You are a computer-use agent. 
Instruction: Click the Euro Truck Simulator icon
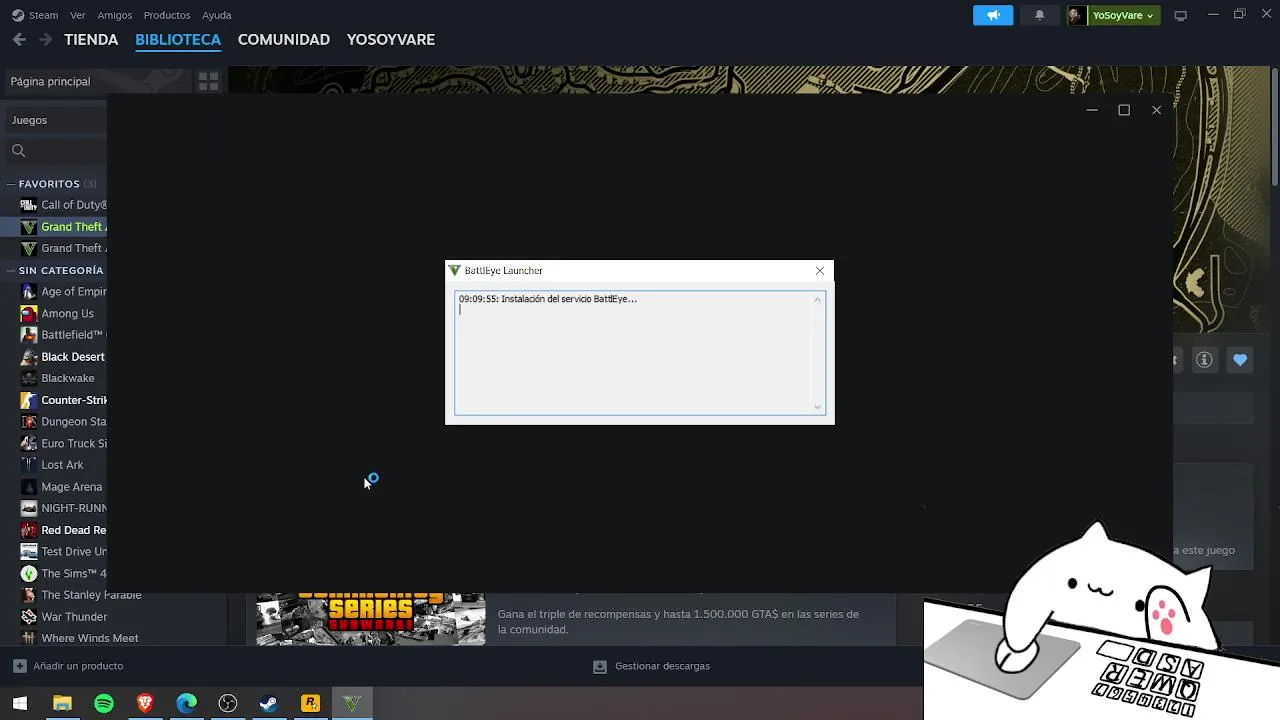pyautogui.click(x=29, y=443)
